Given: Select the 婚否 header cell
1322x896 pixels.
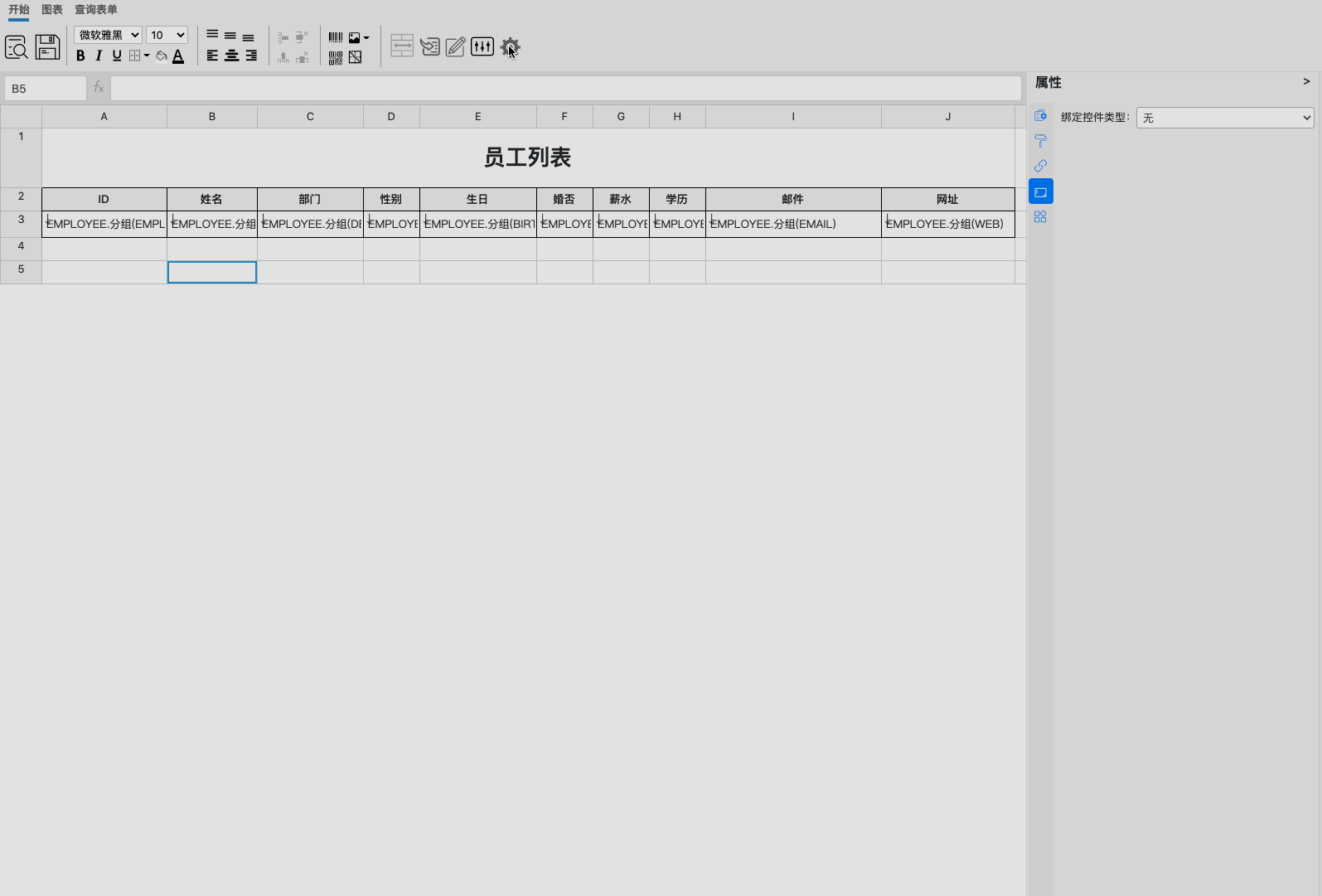Looking at the screenshot, I should point(564,200).
